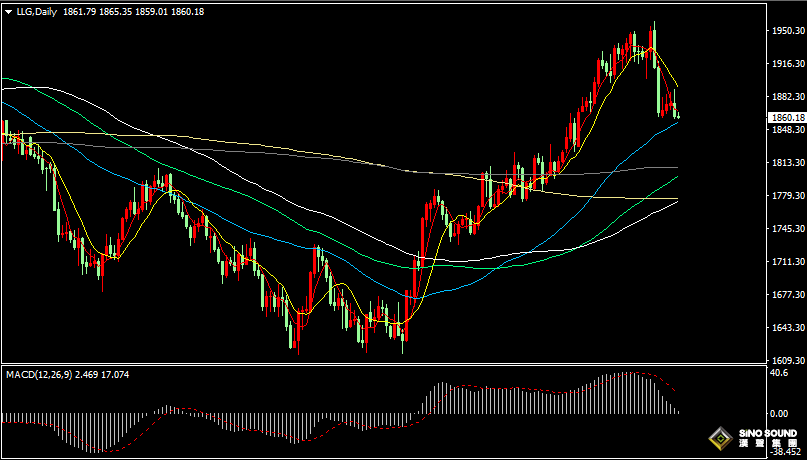Screen dimensions: 807x460
Task: Click the 1882.30 price axis label
Action: [788, 97]
